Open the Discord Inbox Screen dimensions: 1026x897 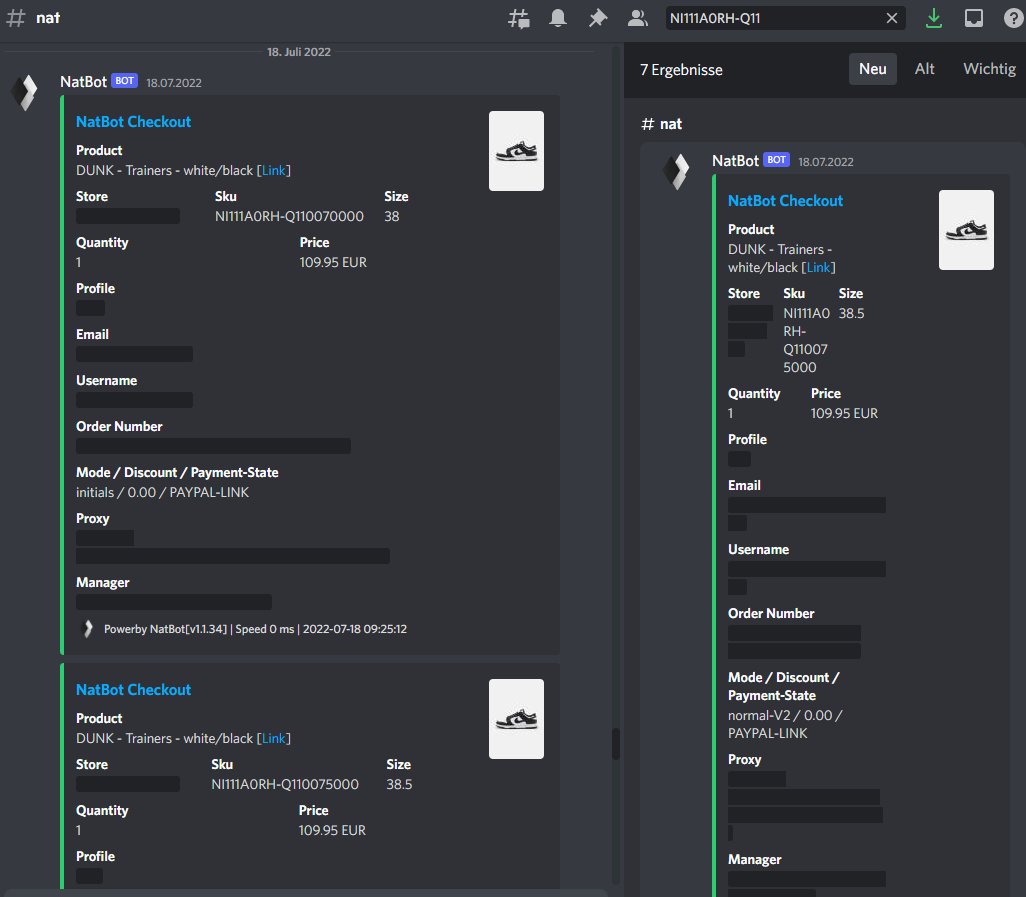973,17
